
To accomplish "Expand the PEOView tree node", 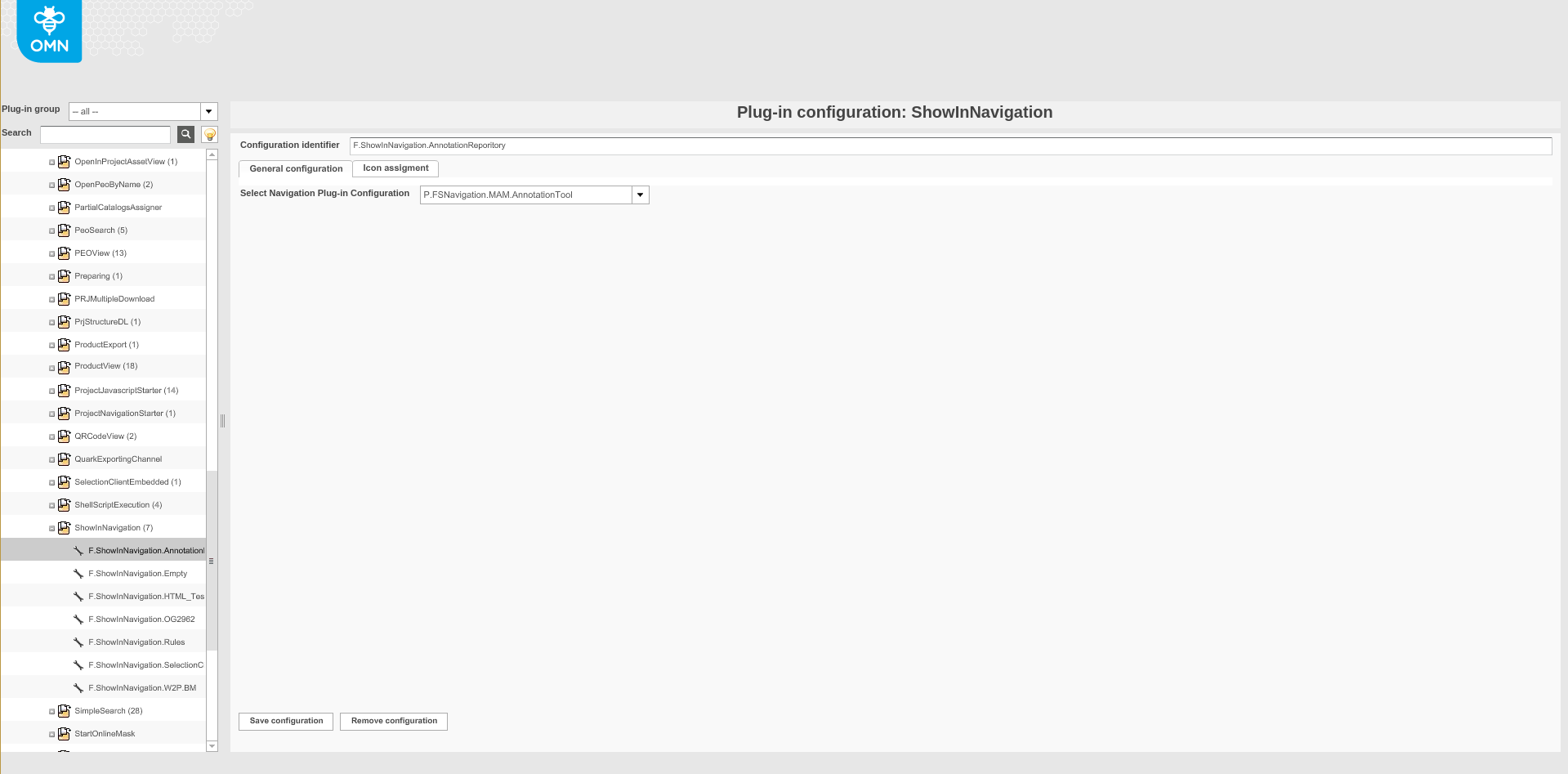I will [x=51, y=254].
